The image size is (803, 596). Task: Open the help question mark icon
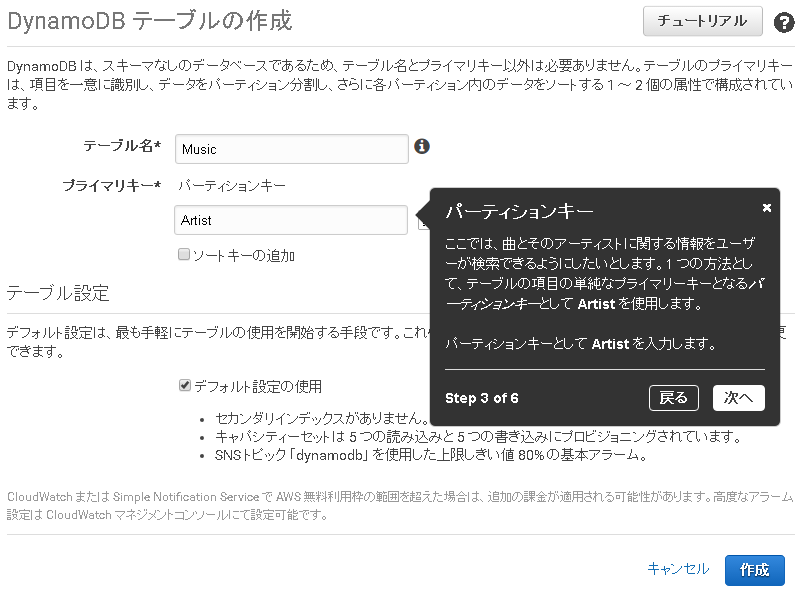[784, 22]
